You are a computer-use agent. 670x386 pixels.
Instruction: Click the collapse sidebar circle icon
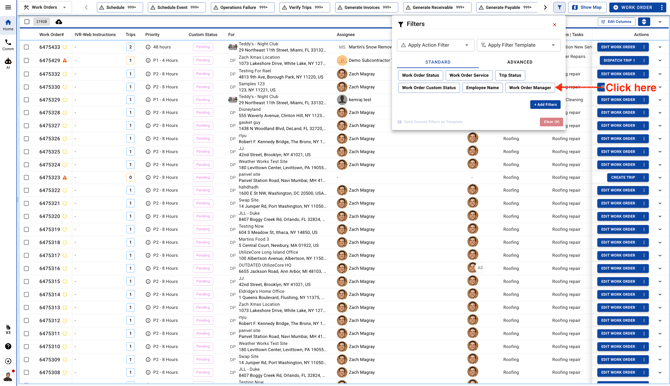click(x=8, y=361)
